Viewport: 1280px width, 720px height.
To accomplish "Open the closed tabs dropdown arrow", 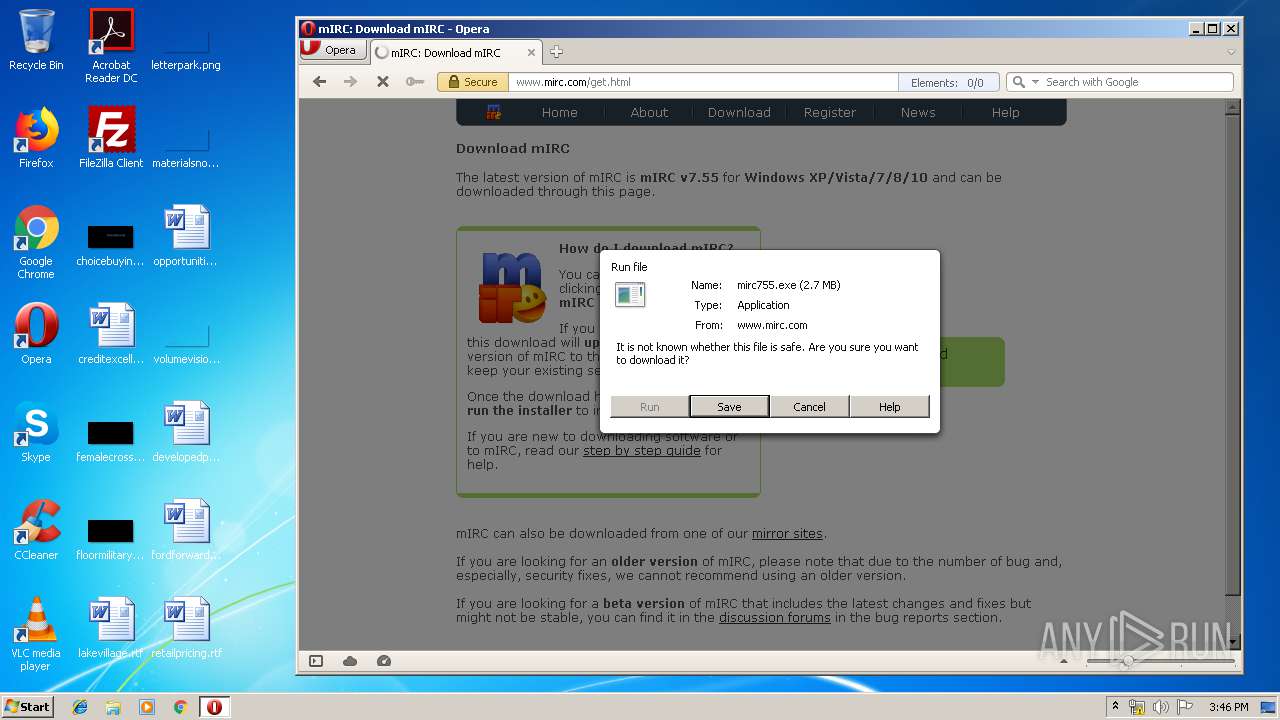I will tap(1231, 52).
